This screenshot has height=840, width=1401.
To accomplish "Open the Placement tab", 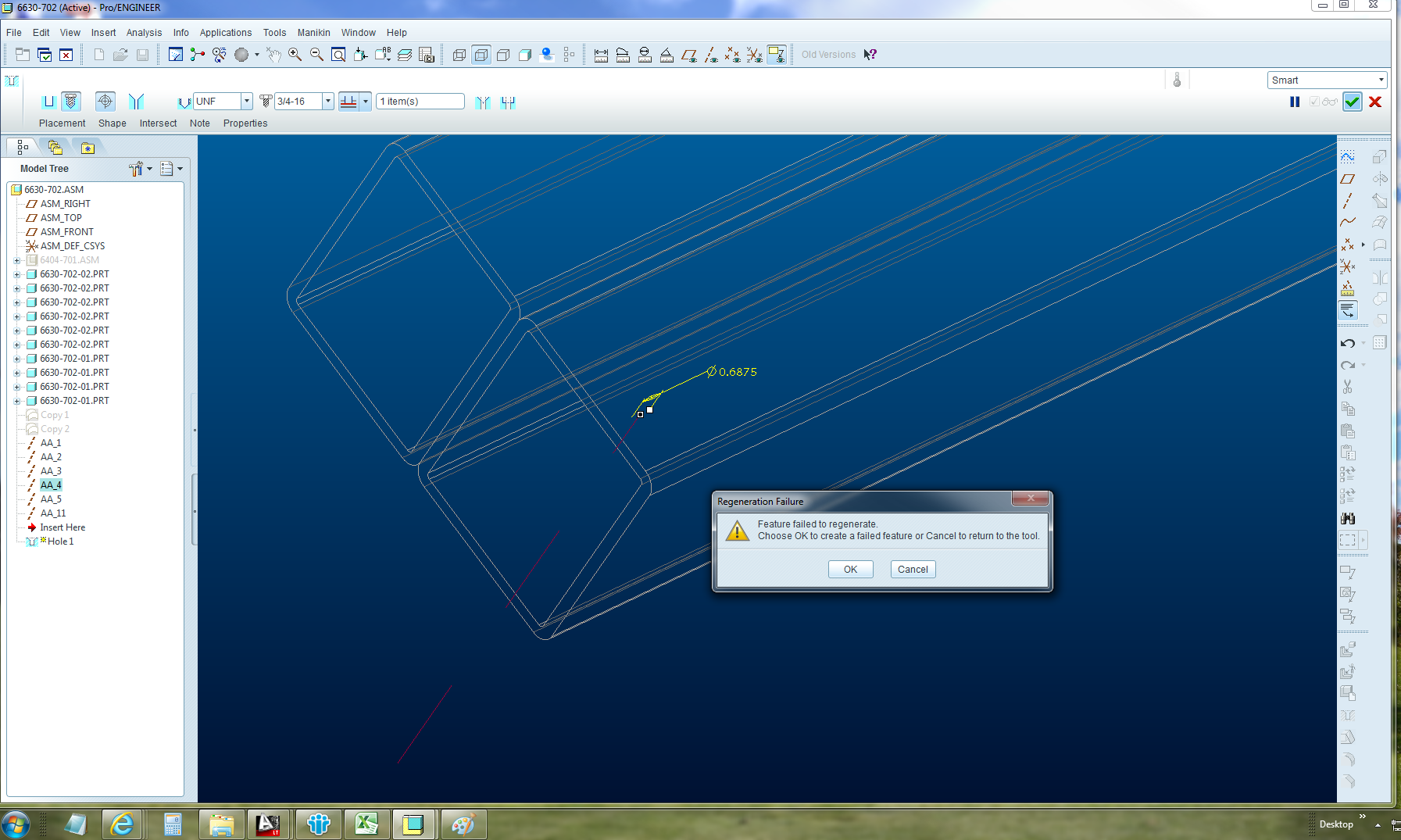I will 63,123.
